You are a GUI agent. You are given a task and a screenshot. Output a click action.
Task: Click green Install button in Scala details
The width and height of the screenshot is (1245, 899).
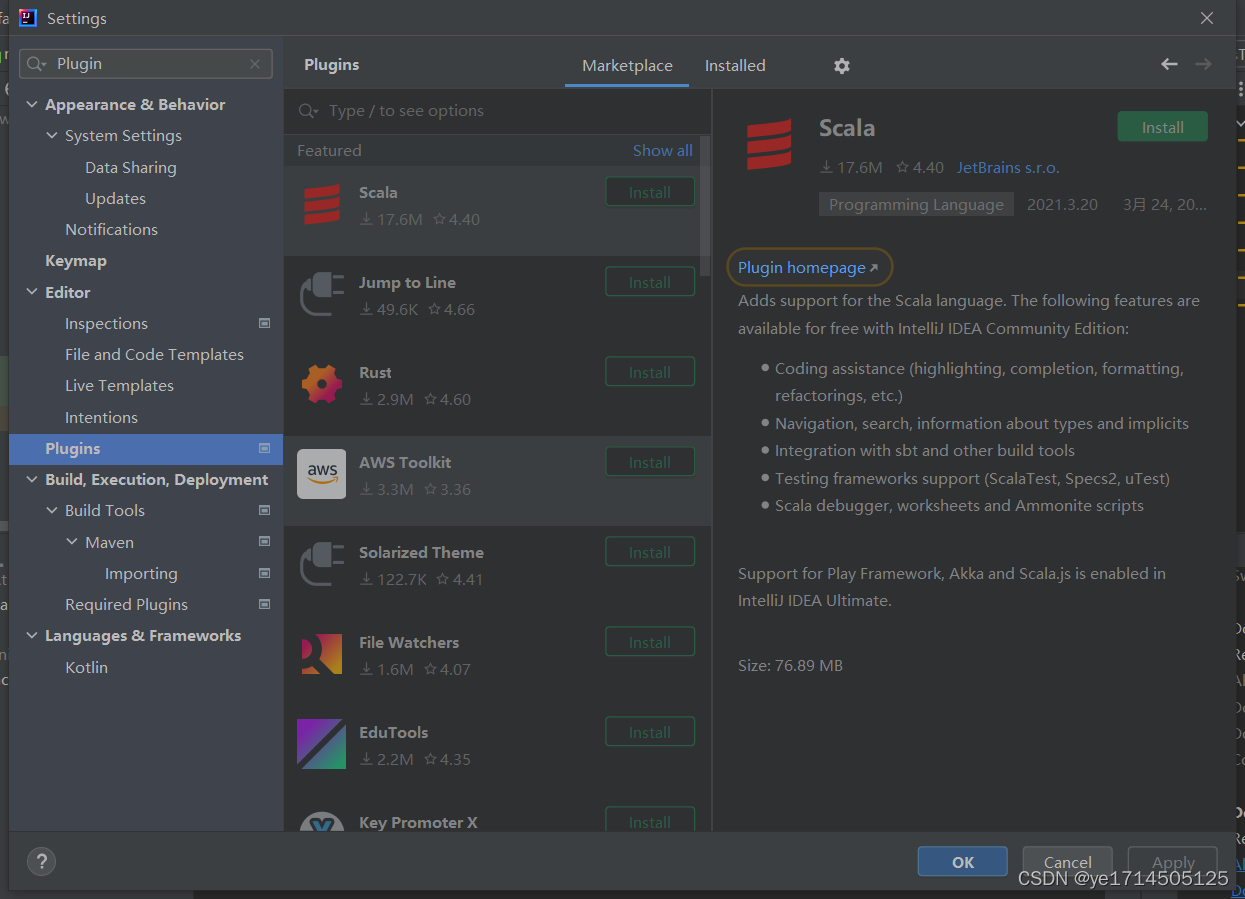1162,127
